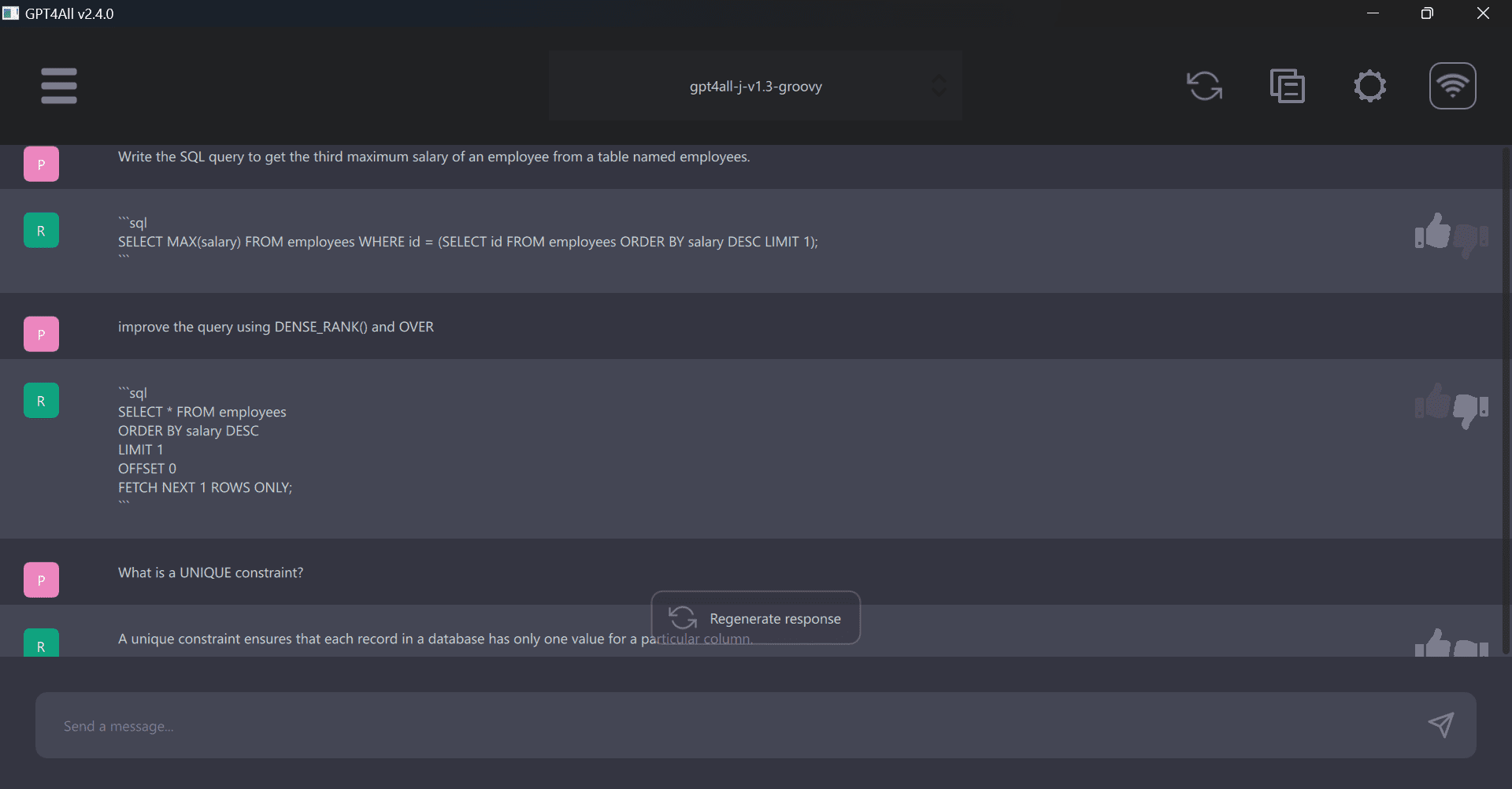Thumbs up the MAX(salary) SQL response
1512x789 pixels.
[1432, 231]
